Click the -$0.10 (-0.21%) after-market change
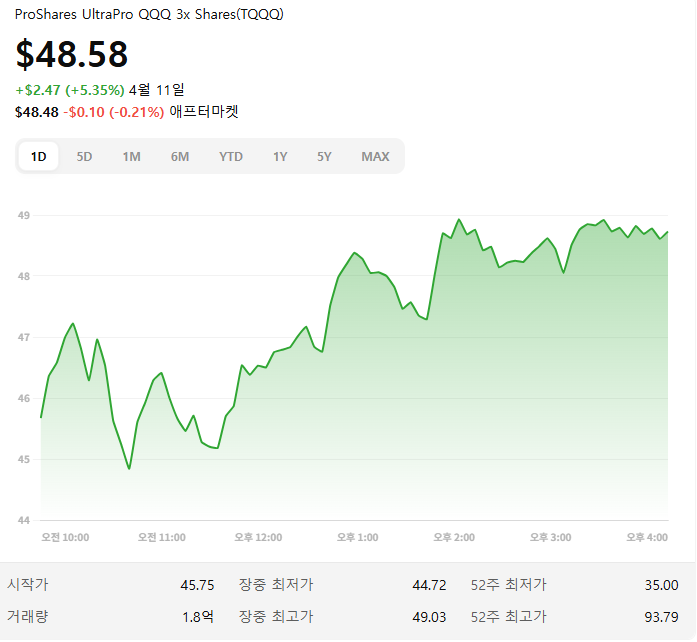 pos(114,112)
